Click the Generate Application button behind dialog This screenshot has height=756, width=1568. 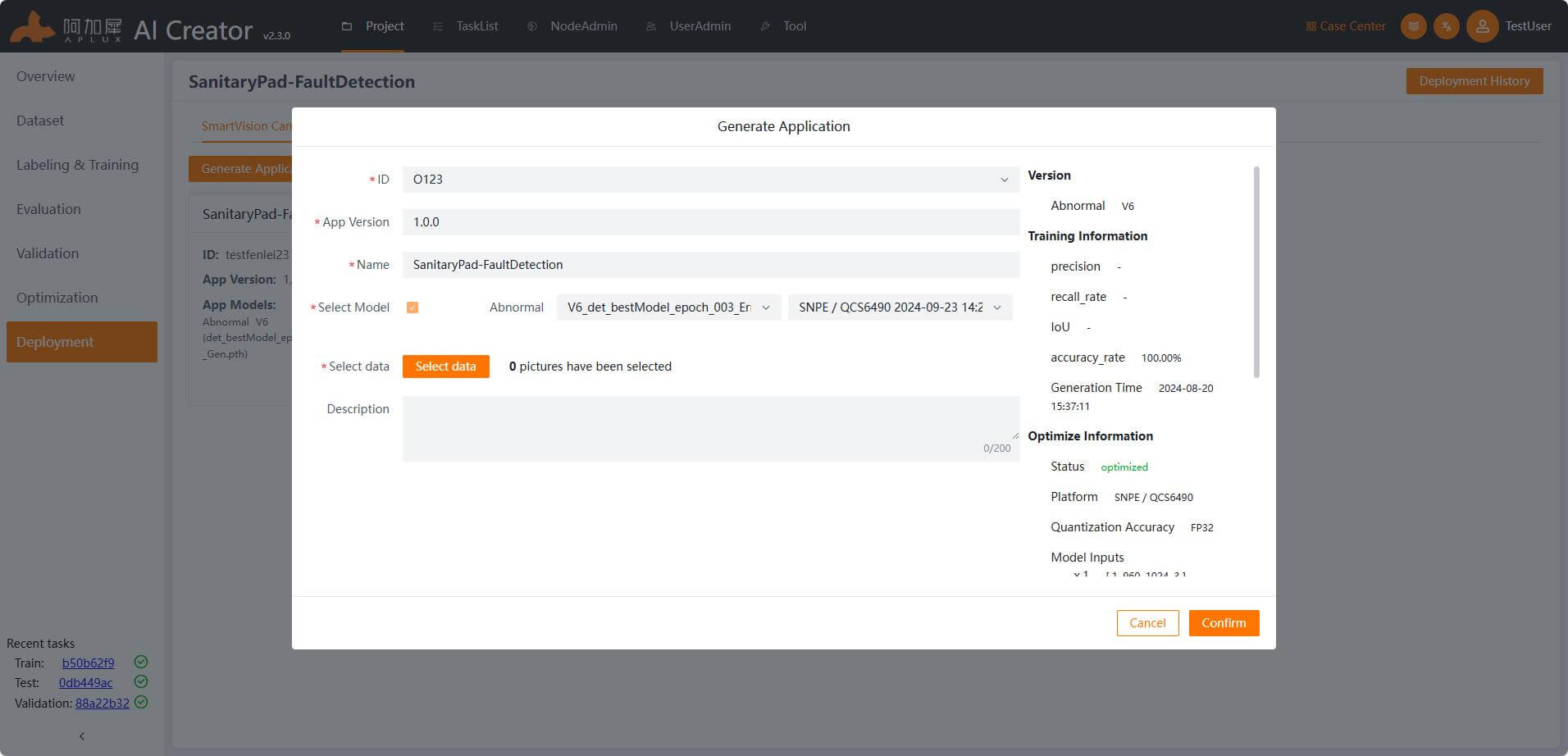coord(240,169)
